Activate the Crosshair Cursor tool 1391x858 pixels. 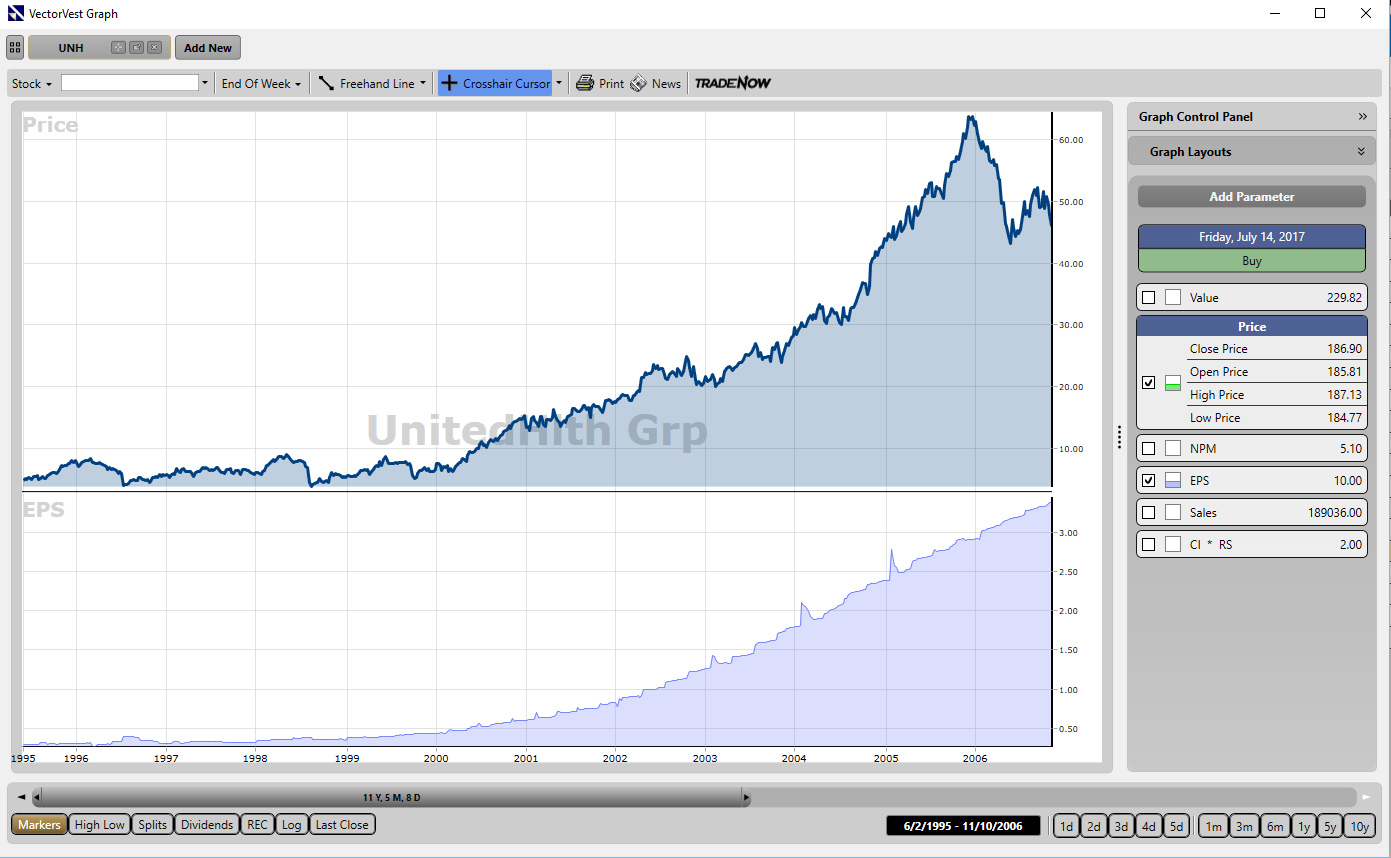[496, 84]
